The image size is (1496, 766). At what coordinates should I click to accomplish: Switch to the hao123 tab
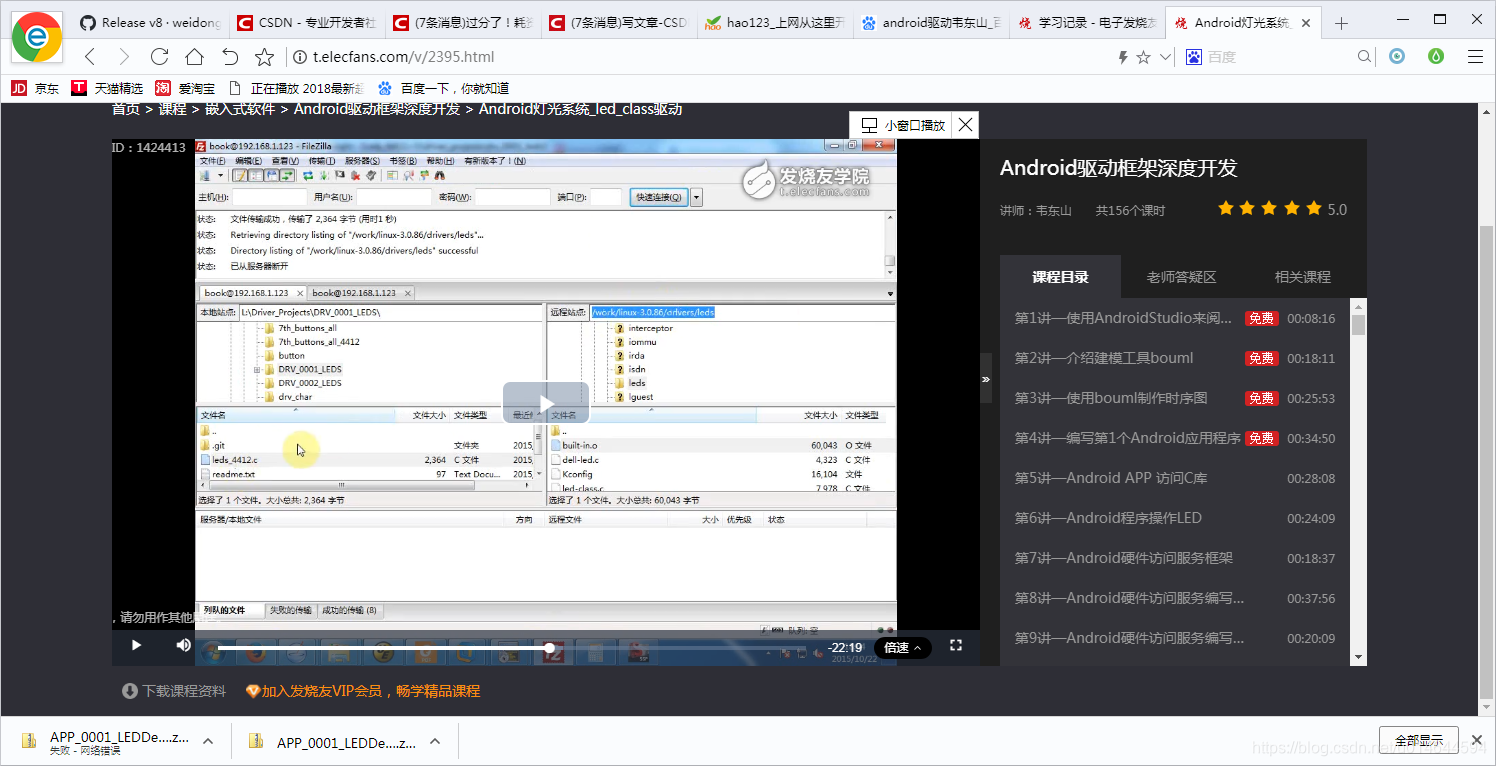coord(774,23)
